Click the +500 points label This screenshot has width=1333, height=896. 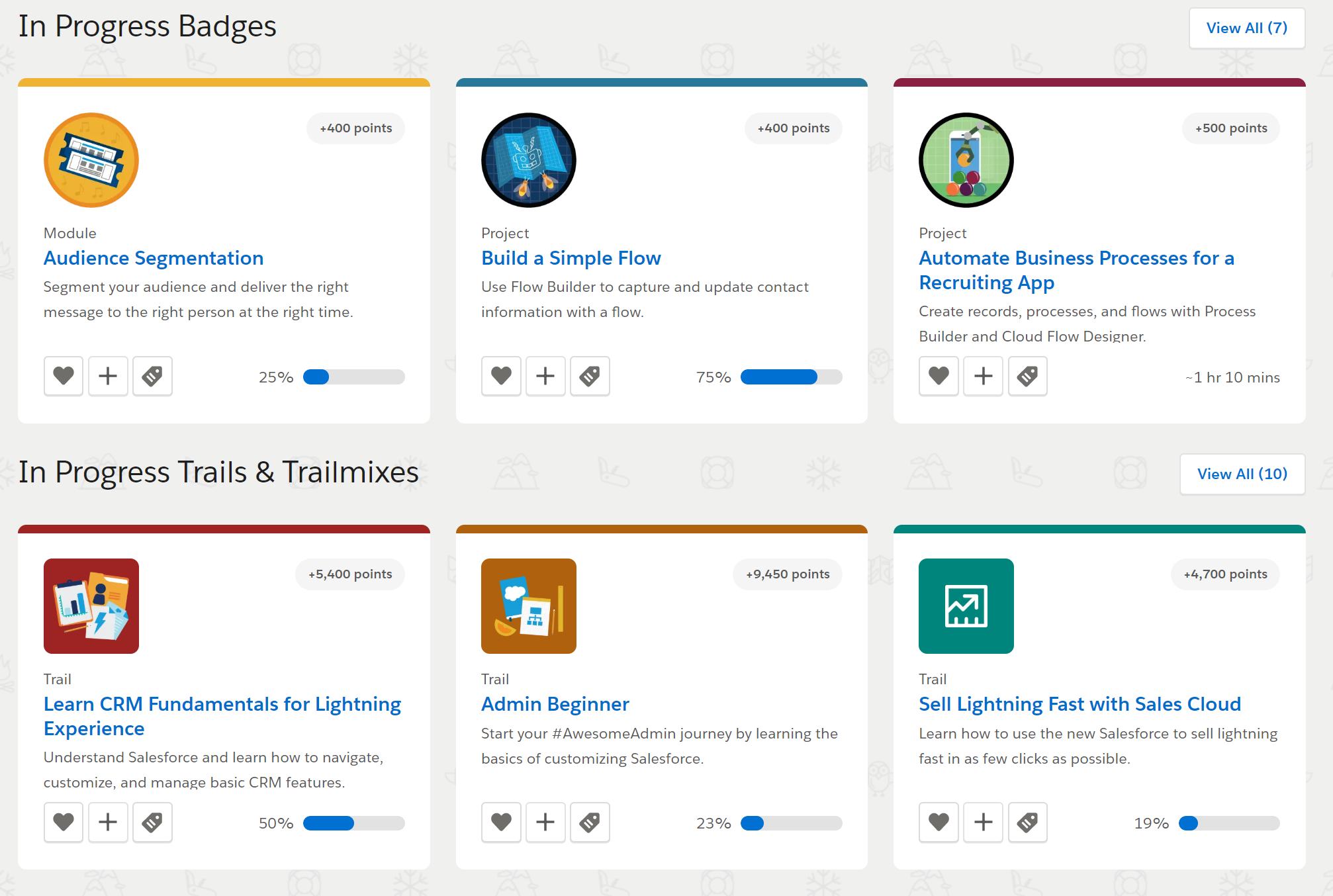coord(1231,128)
